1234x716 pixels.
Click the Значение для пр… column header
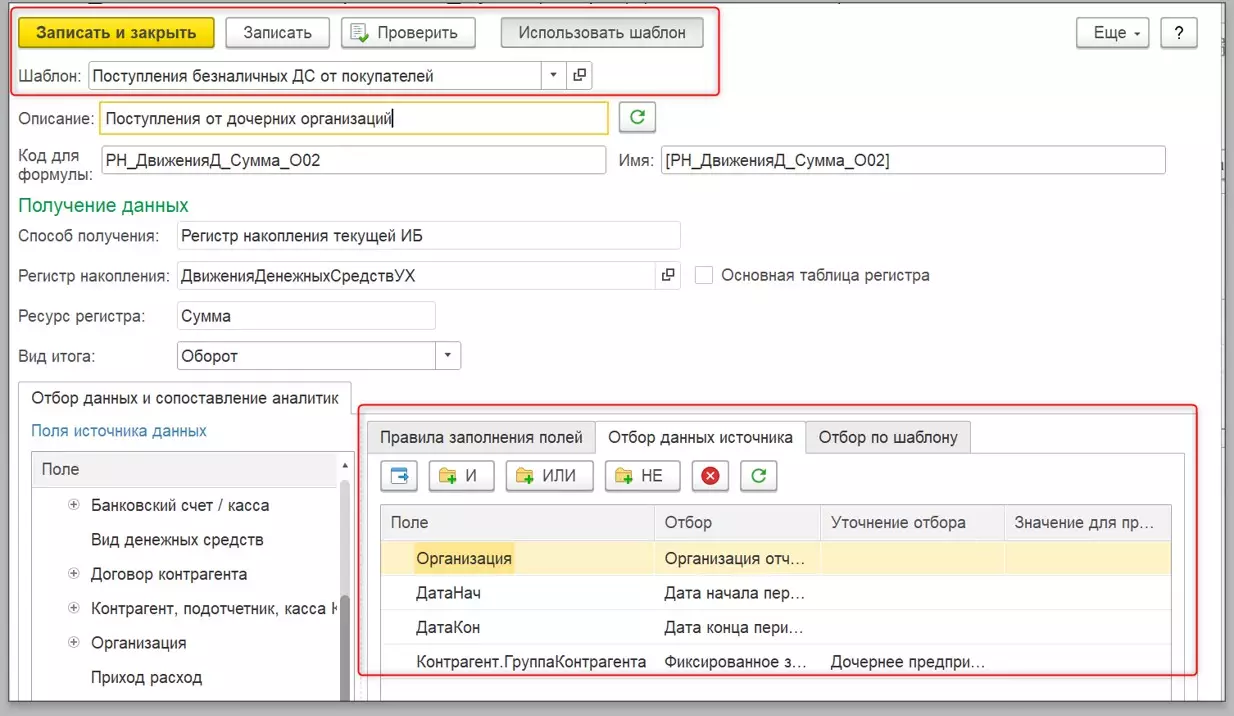1087,523
